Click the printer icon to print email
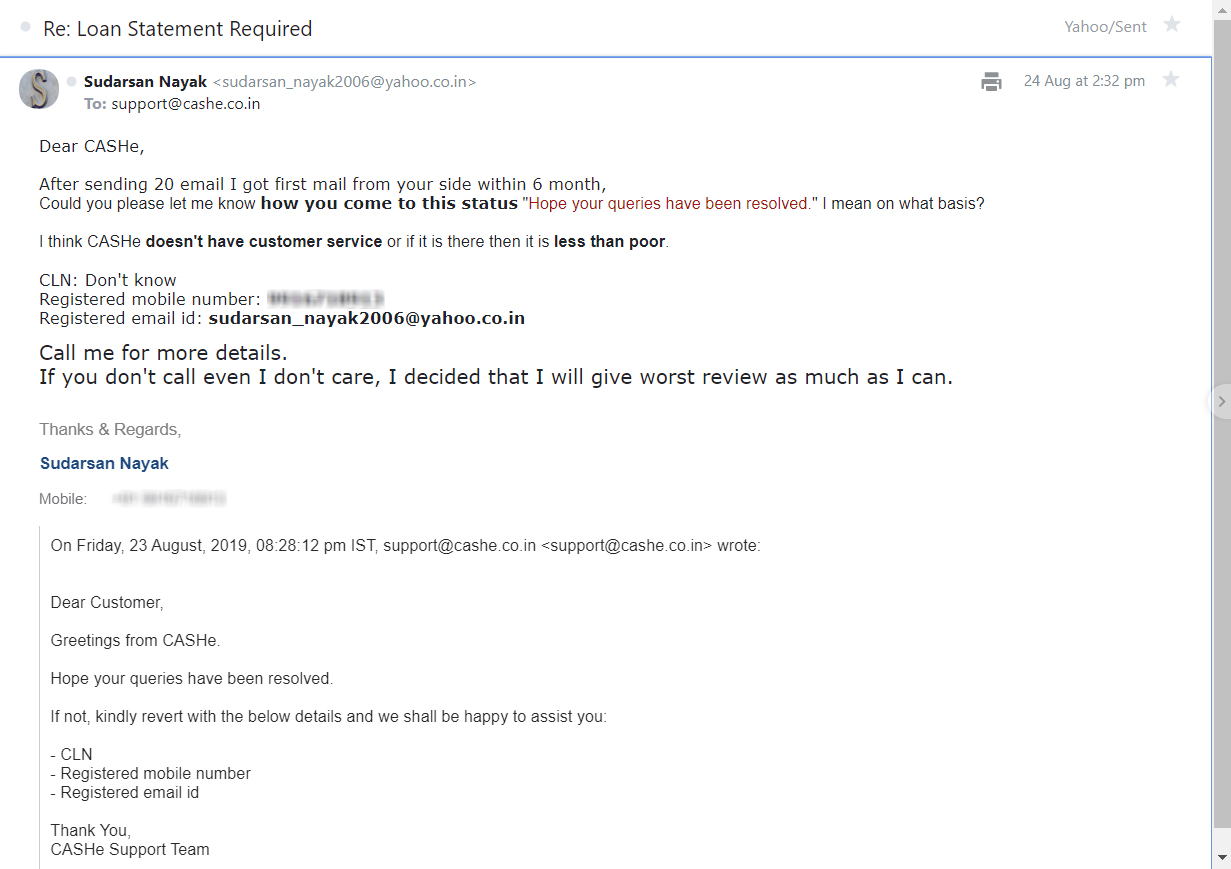 (991, 82)
